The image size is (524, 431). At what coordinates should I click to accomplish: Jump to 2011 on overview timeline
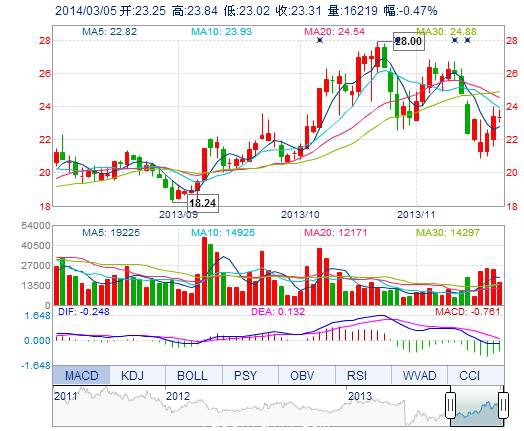point(66,396)
